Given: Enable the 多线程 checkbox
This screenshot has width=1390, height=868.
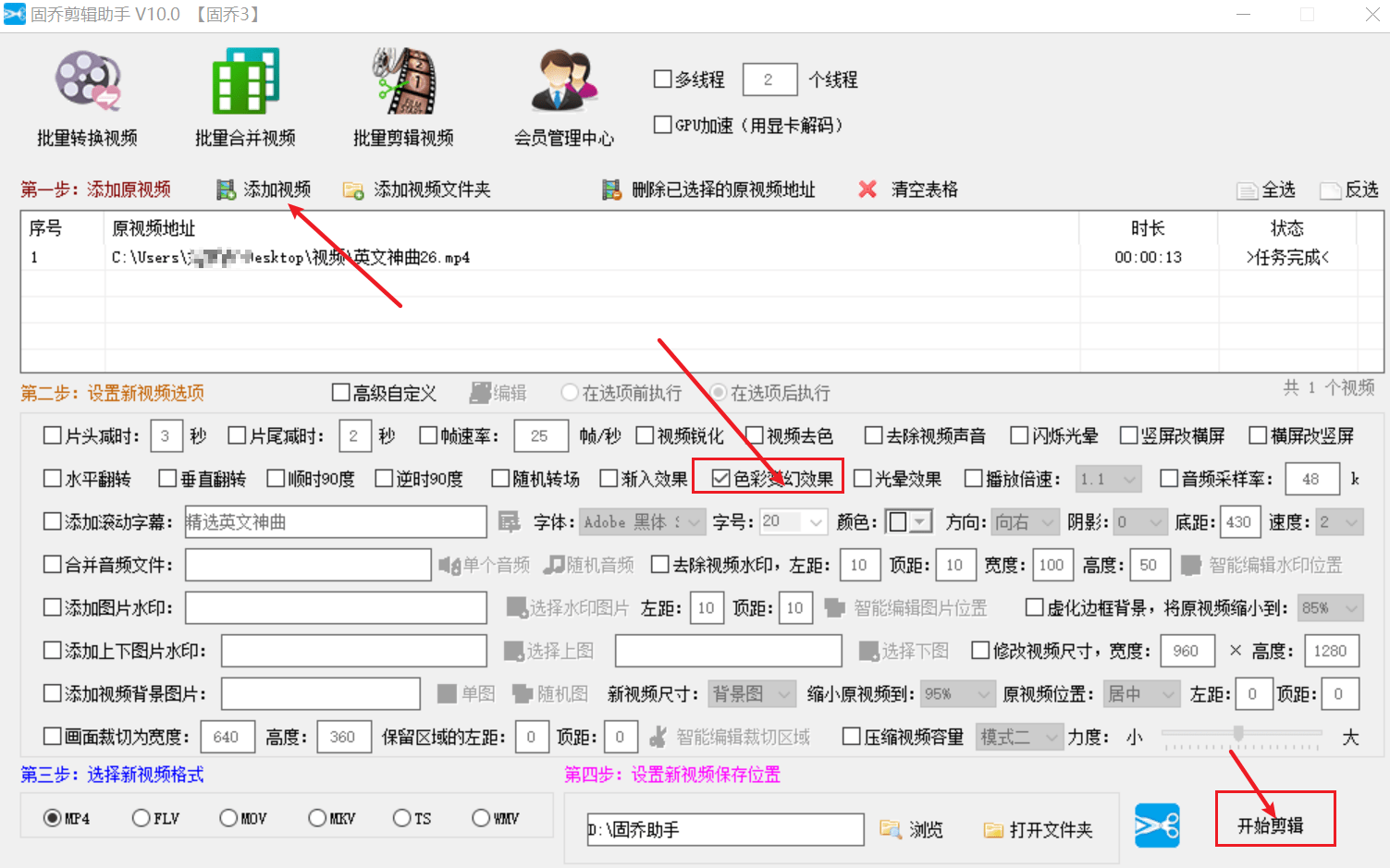Looking at the screenshot, I should coord(662,79).
